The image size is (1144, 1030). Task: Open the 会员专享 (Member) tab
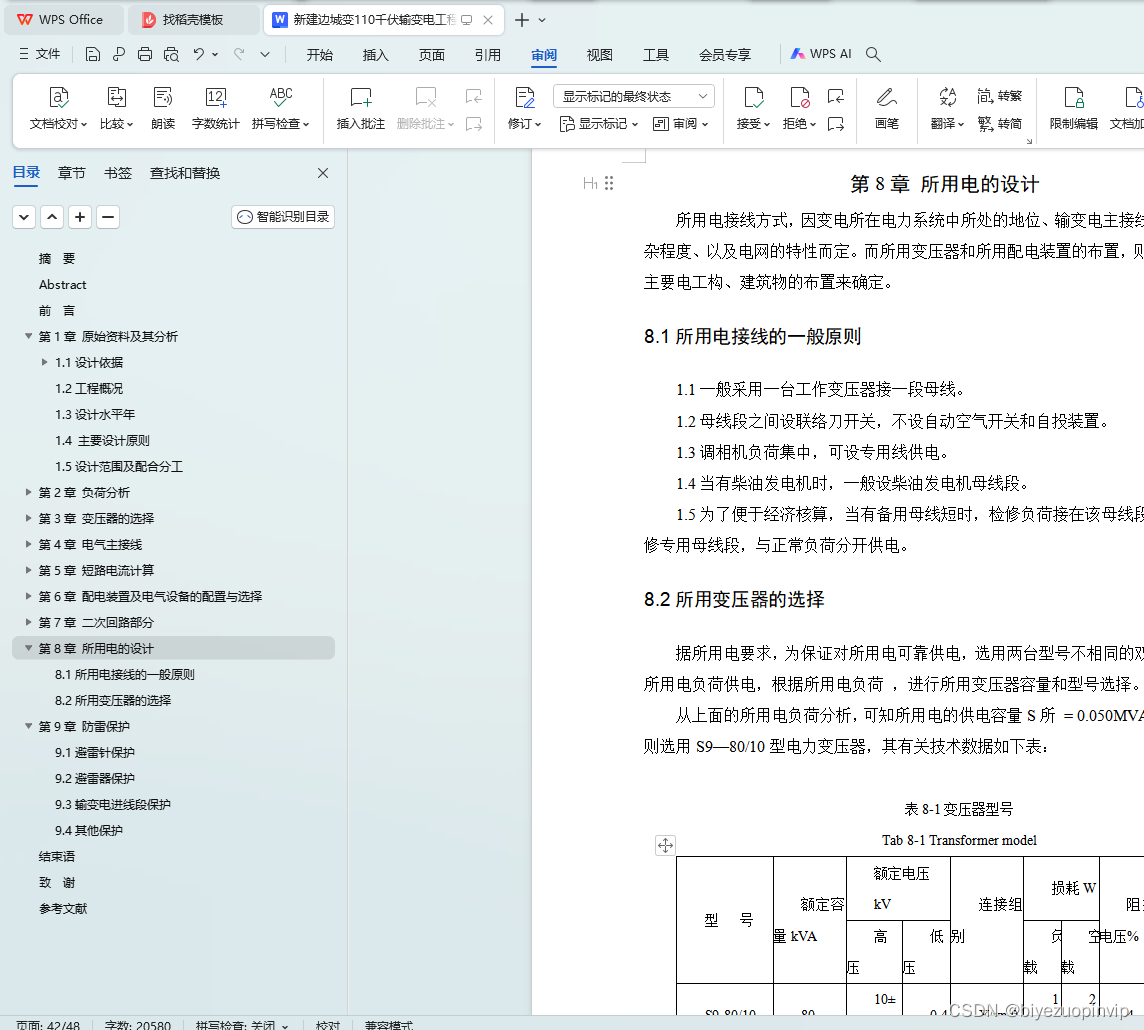click(x=724, y=55)
